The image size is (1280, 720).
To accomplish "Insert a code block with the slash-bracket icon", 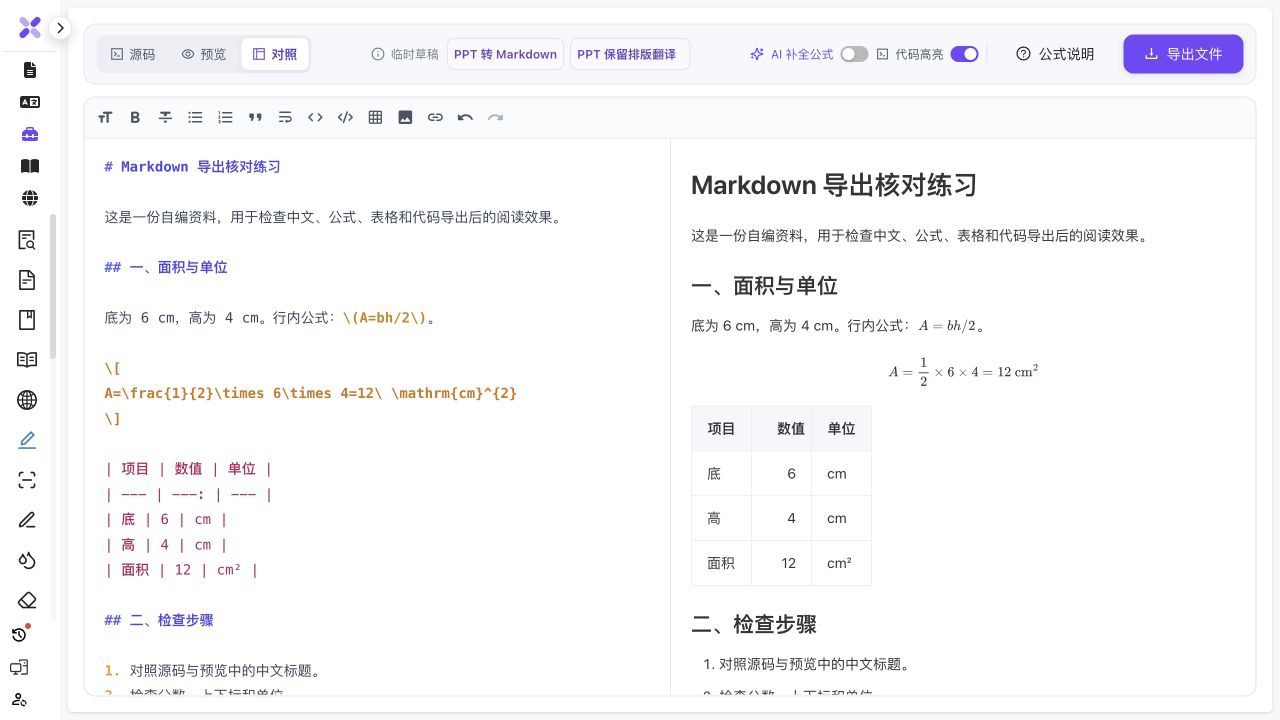I will pos(345,117).
